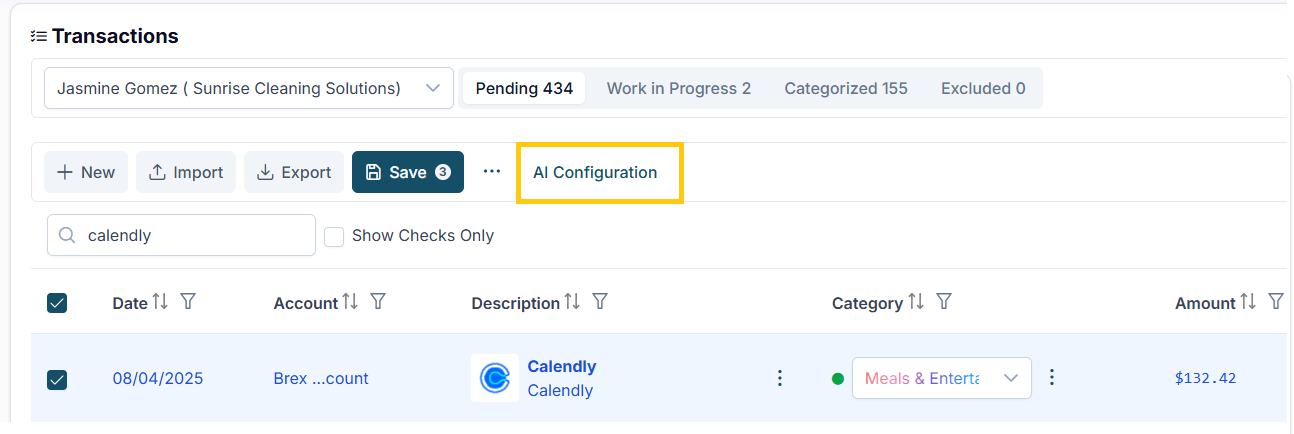Screen dimensions: 1294x434
Task: Switch to the Work in Progress tab
Action: tap(679, 88)
